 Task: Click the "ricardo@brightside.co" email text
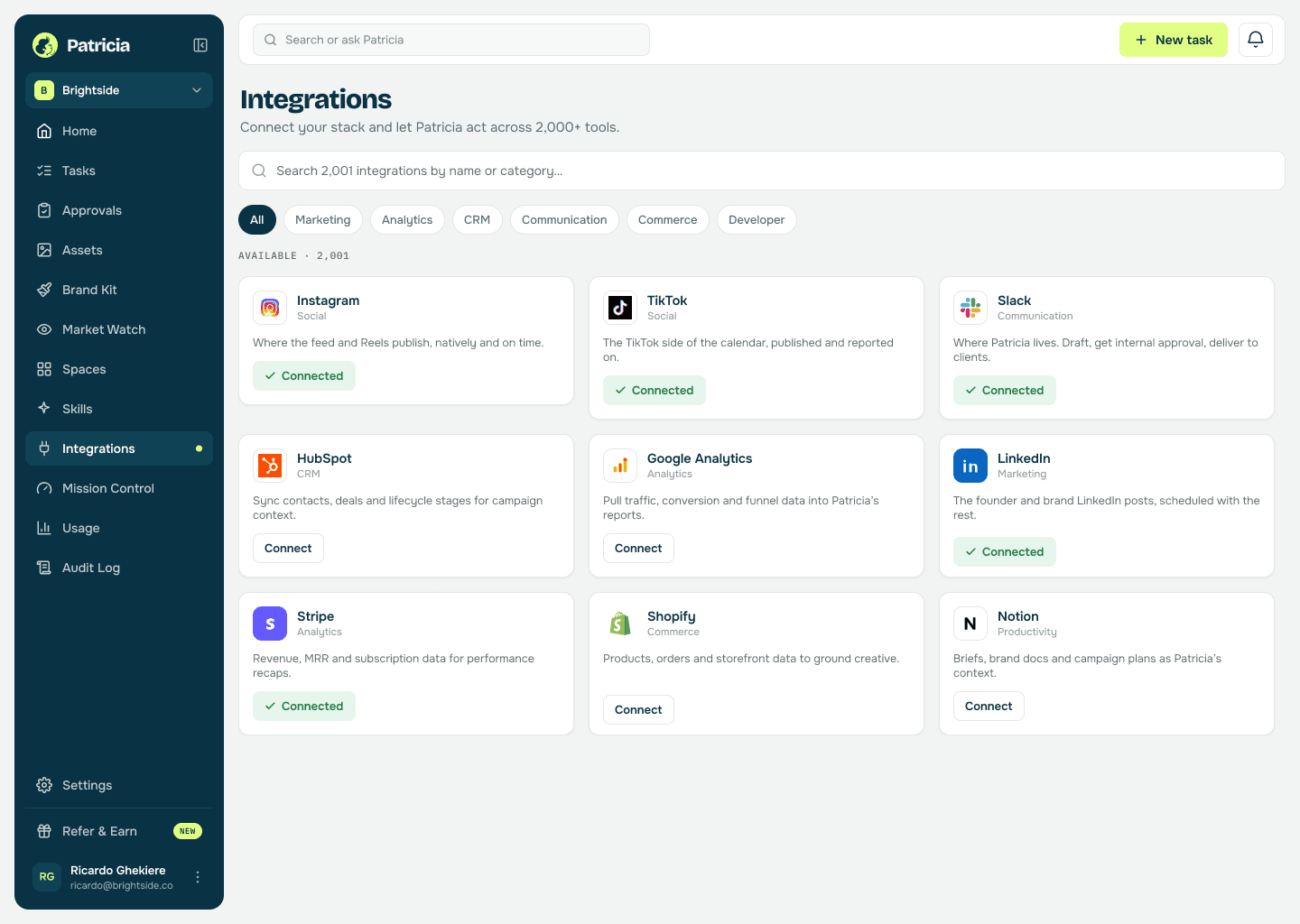[x=122, y=885]
